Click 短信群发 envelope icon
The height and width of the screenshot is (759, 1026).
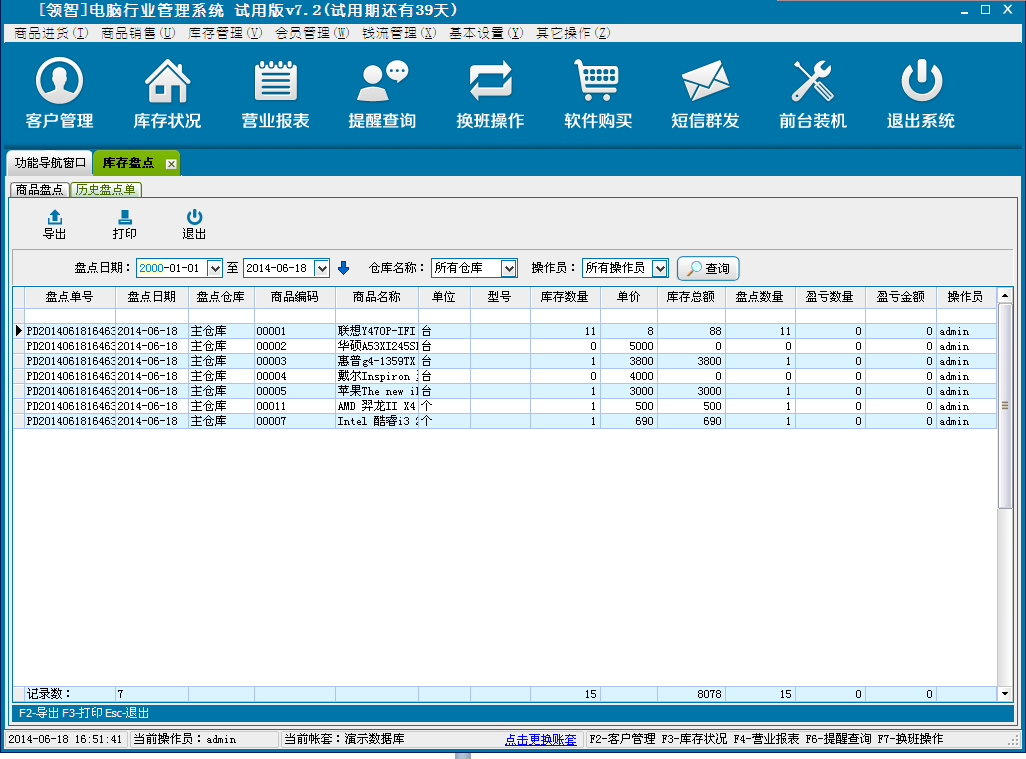point(705,82)
